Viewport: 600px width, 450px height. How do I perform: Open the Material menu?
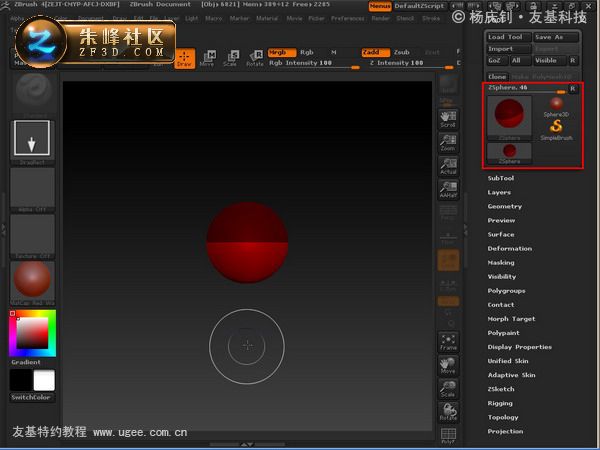click(267, 18)
